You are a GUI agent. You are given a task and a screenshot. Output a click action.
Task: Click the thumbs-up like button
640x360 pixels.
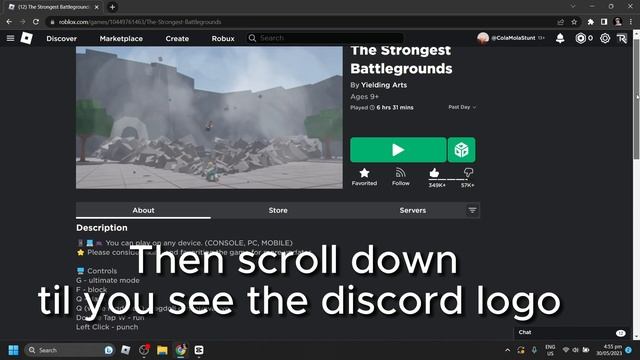click(434, 173)
